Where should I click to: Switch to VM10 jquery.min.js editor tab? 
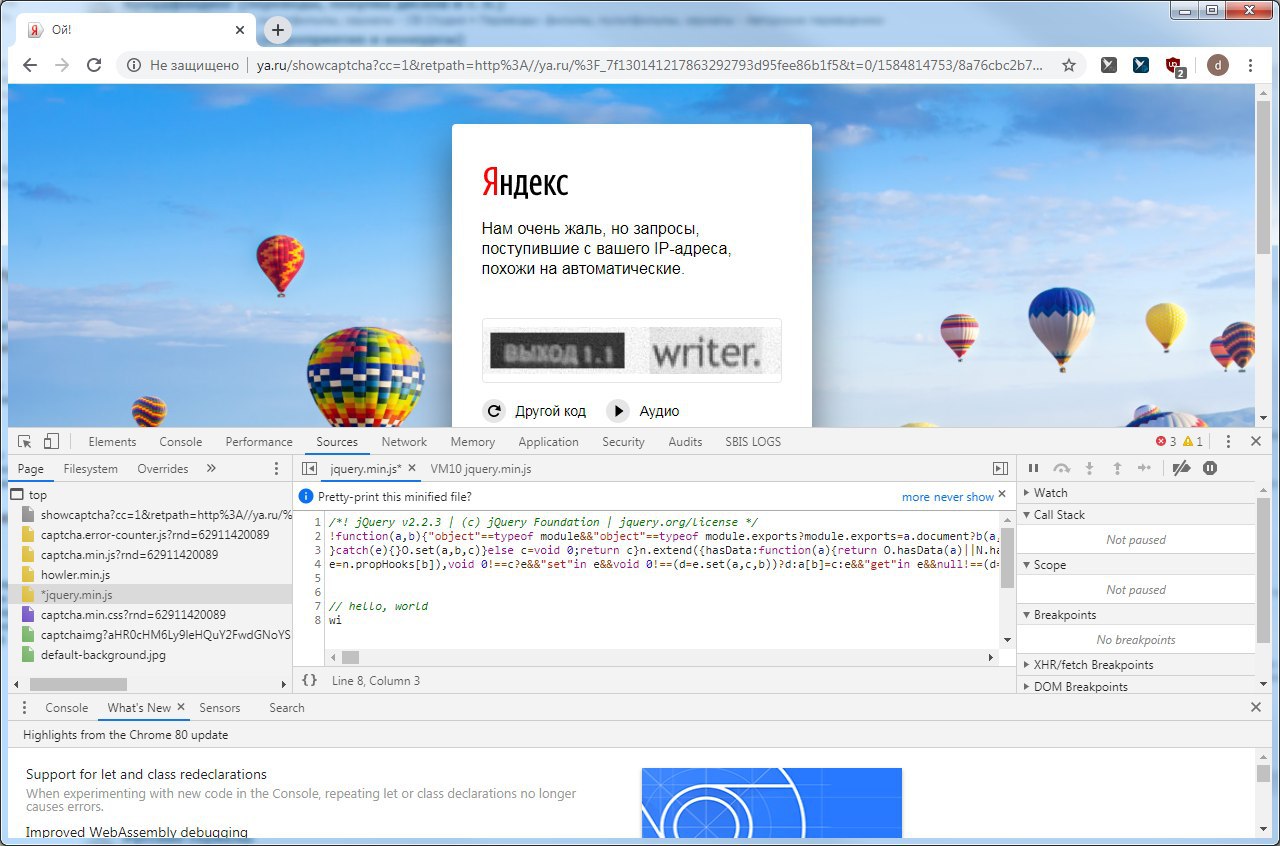[481, 468]
